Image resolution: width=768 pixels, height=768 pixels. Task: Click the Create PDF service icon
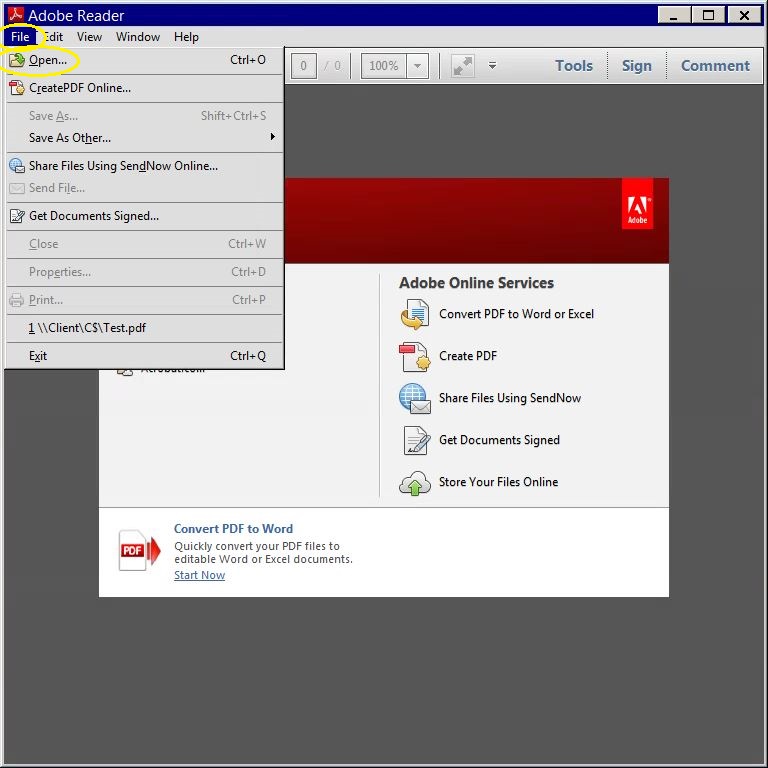point(415,356)
